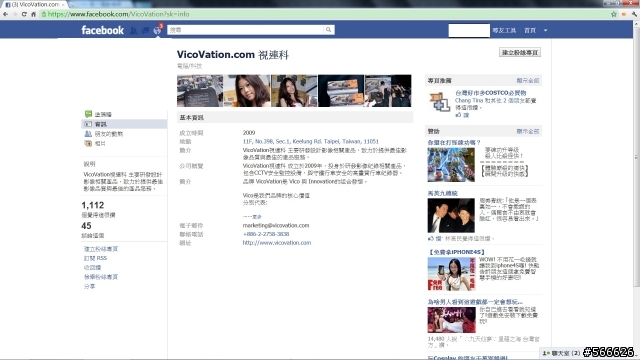Click the thumbs-up like icon under COSTCO

tap(458, 115)
